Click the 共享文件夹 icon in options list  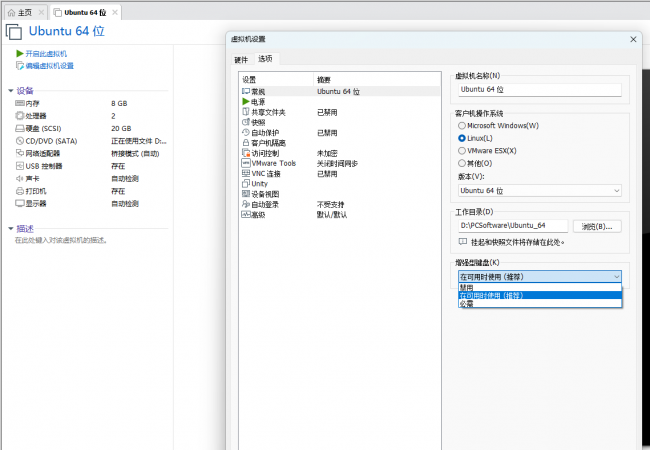pos(246,112)
